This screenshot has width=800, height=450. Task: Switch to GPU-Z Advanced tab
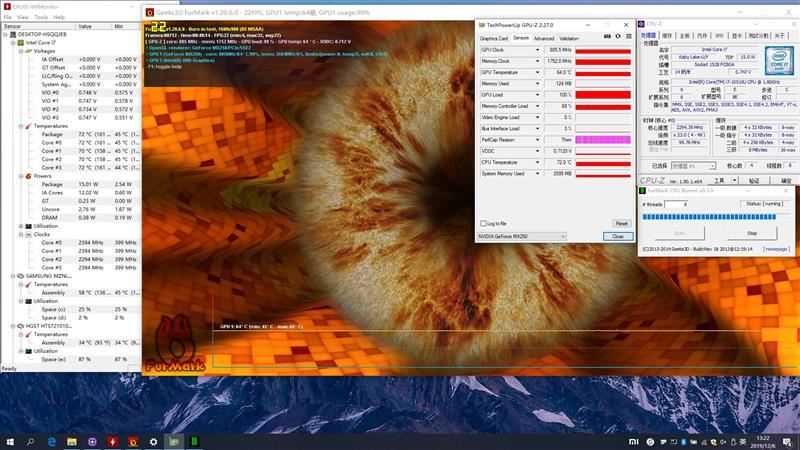pyautogui.click(x=544, y=38)
